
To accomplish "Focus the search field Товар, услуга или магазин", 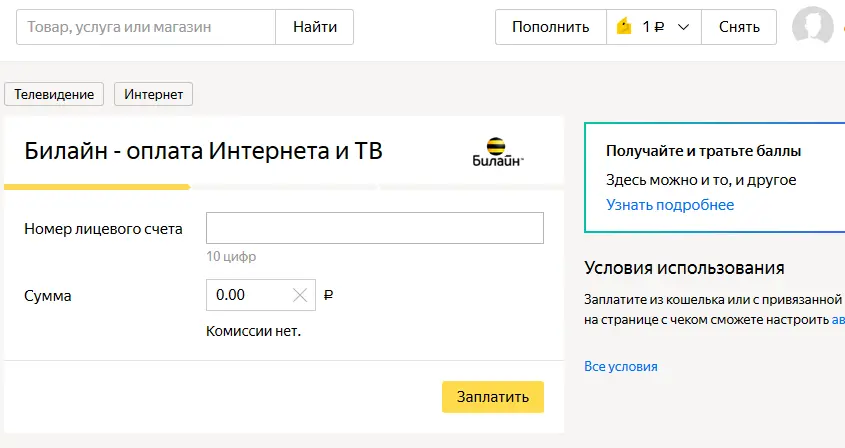I will coord(146,27).
